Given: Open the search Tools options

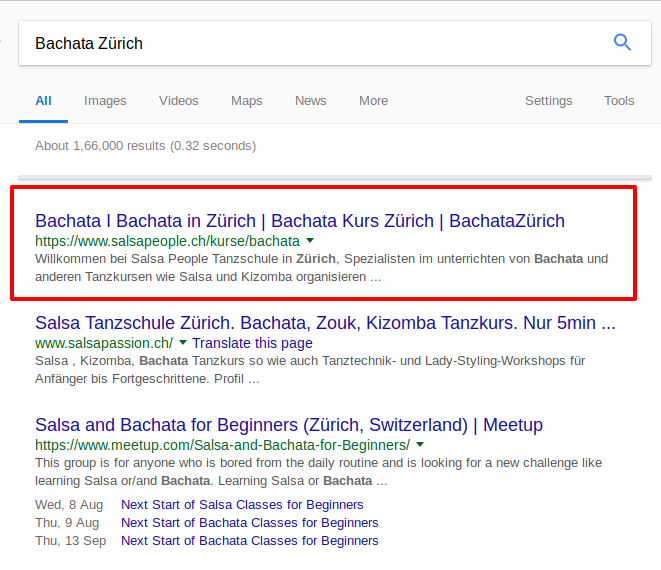Looking at the screenshot, I should coord(619,101).
